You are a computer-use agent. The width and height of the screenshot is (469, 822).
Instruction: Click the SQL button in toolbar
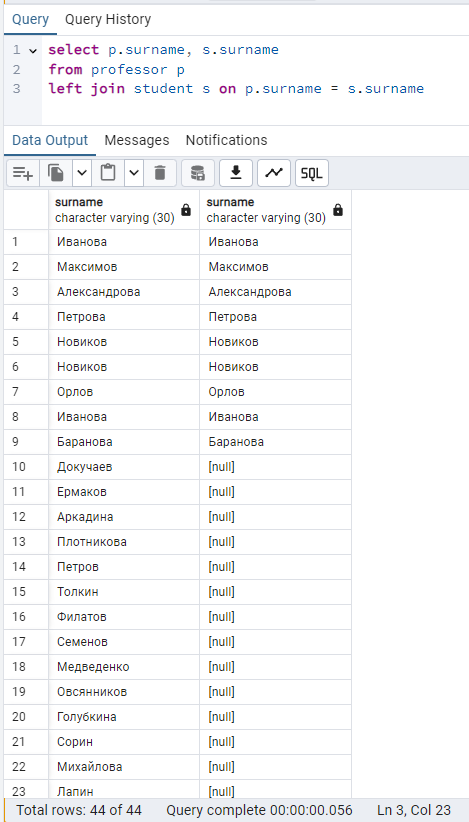[x=312, y=173]
